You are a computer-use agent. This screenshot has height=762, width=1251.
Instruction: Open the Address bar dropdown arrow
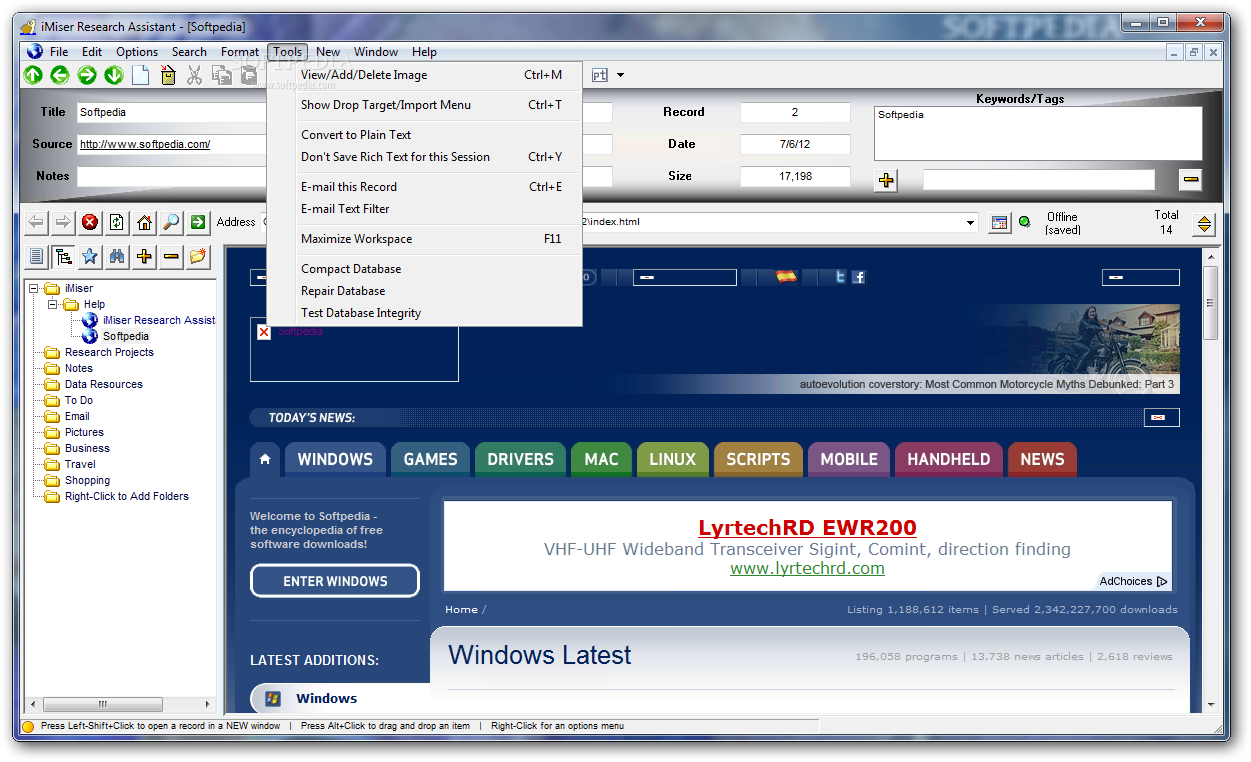(x=970, y=222)
